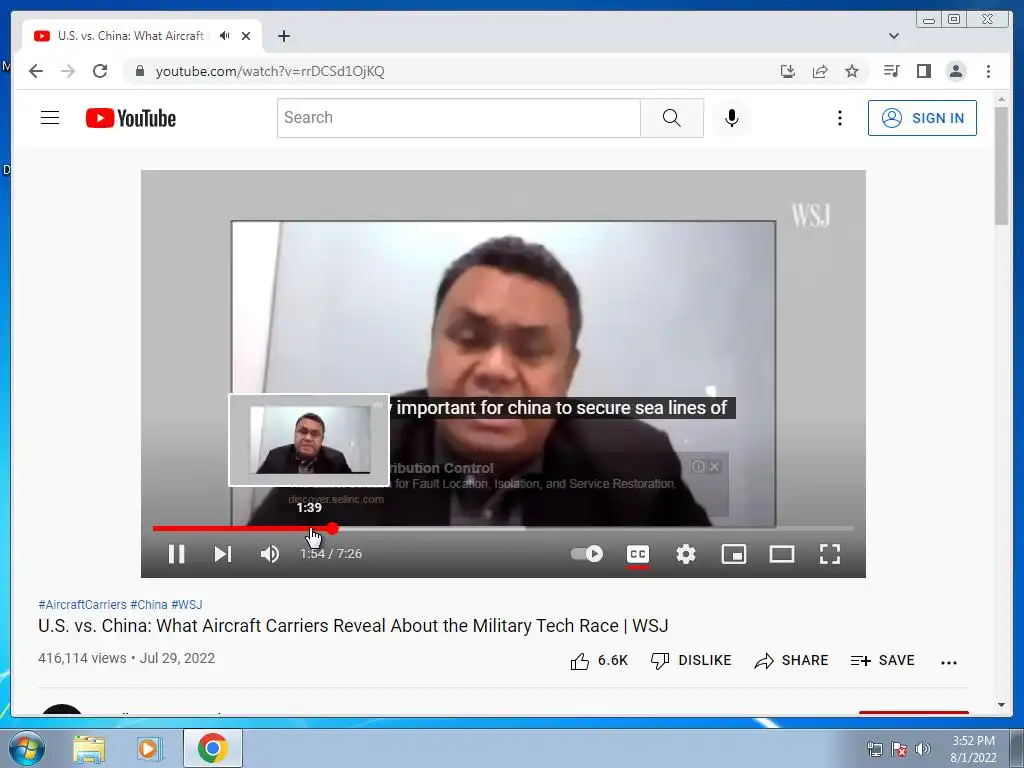Click the SIGN IN button

point(922,118)
